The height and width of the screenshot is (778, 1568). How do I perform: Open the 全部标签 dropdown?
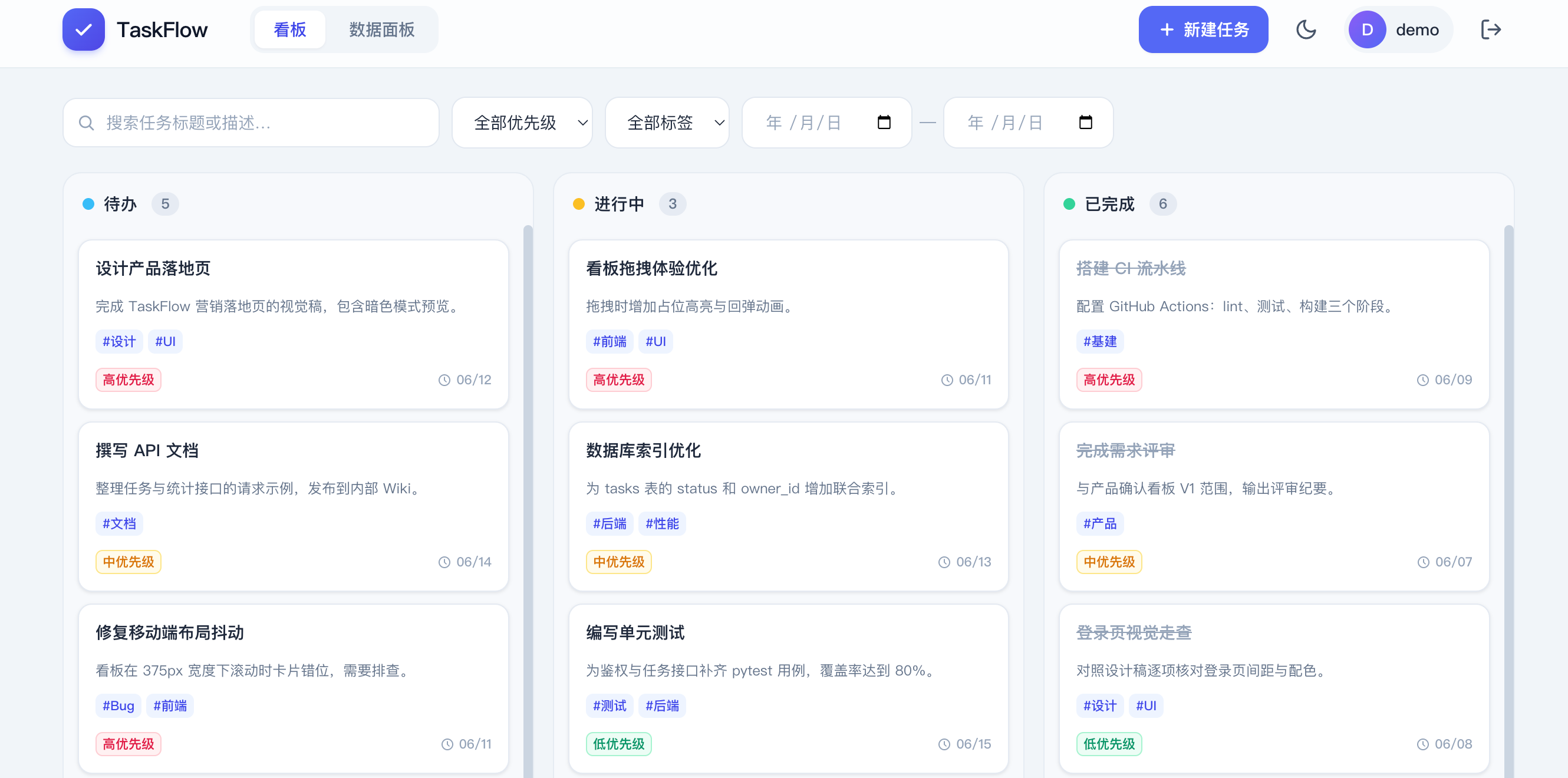667,123
